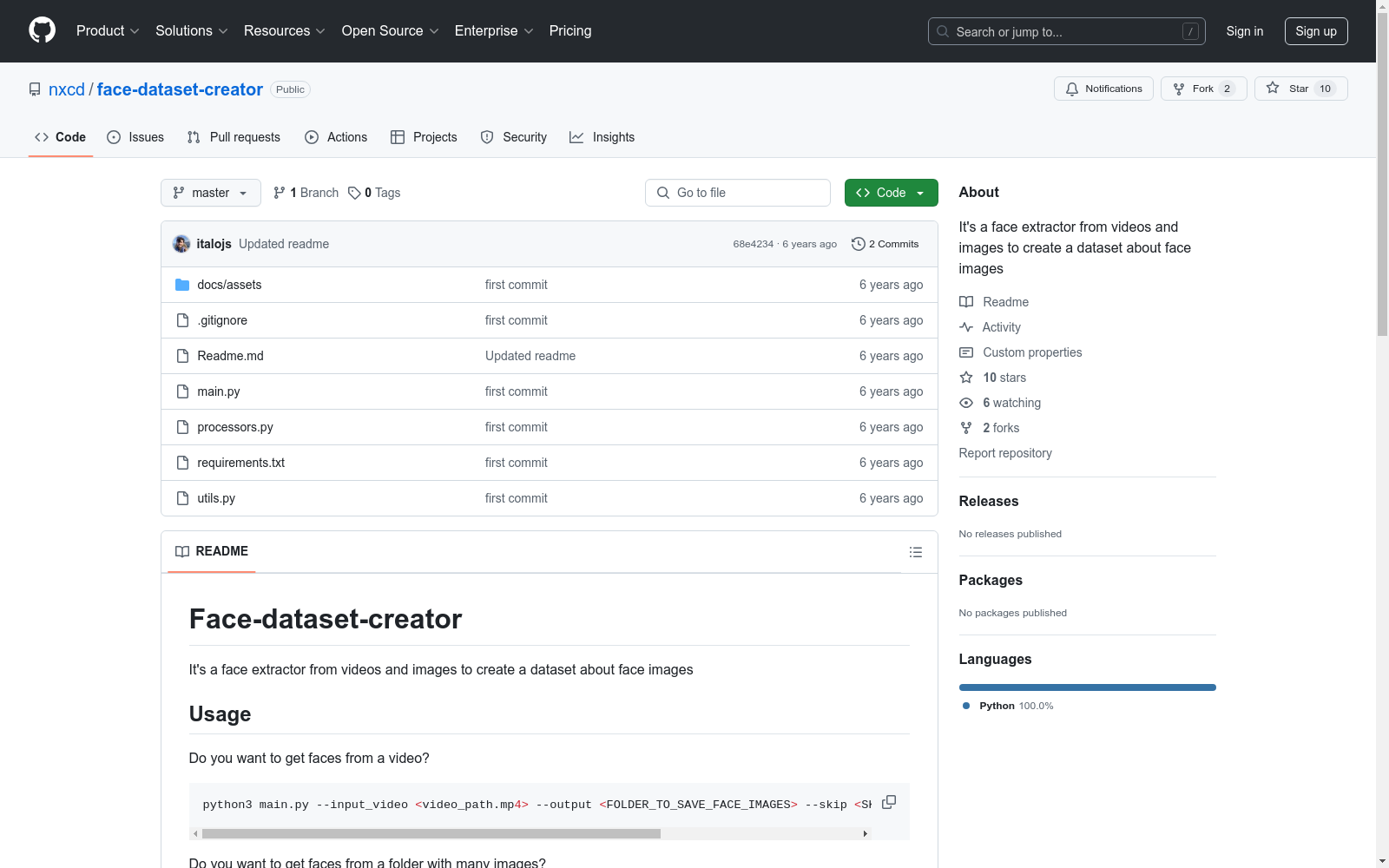The height and width of the screenshot is (868, 1389).
Task: Click the file icon for processors.py
Action: (x=182, y=427)
